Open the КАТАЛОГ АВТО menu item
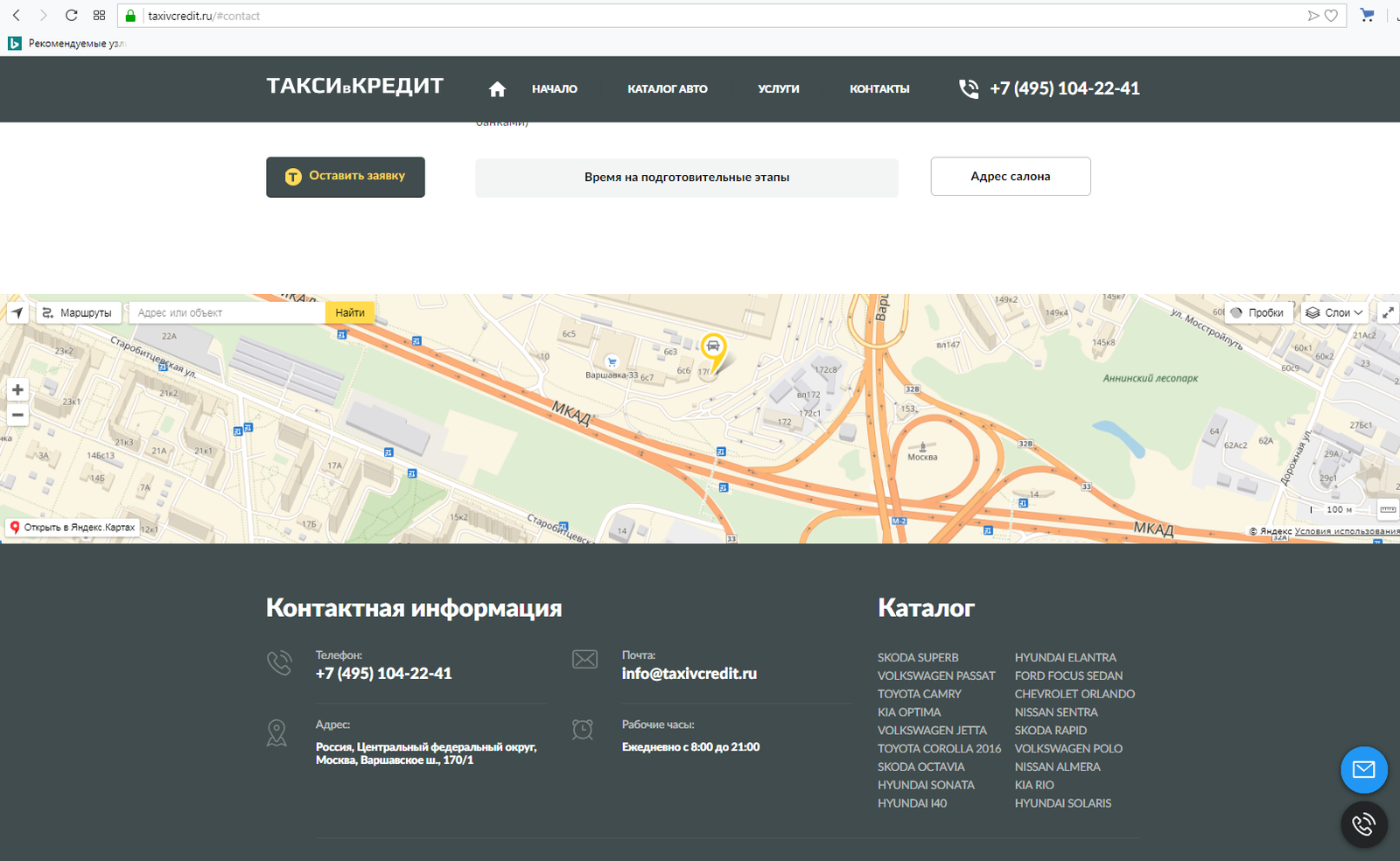The width and height of the screenshot is (1400, 861). [x=668, y=89]
